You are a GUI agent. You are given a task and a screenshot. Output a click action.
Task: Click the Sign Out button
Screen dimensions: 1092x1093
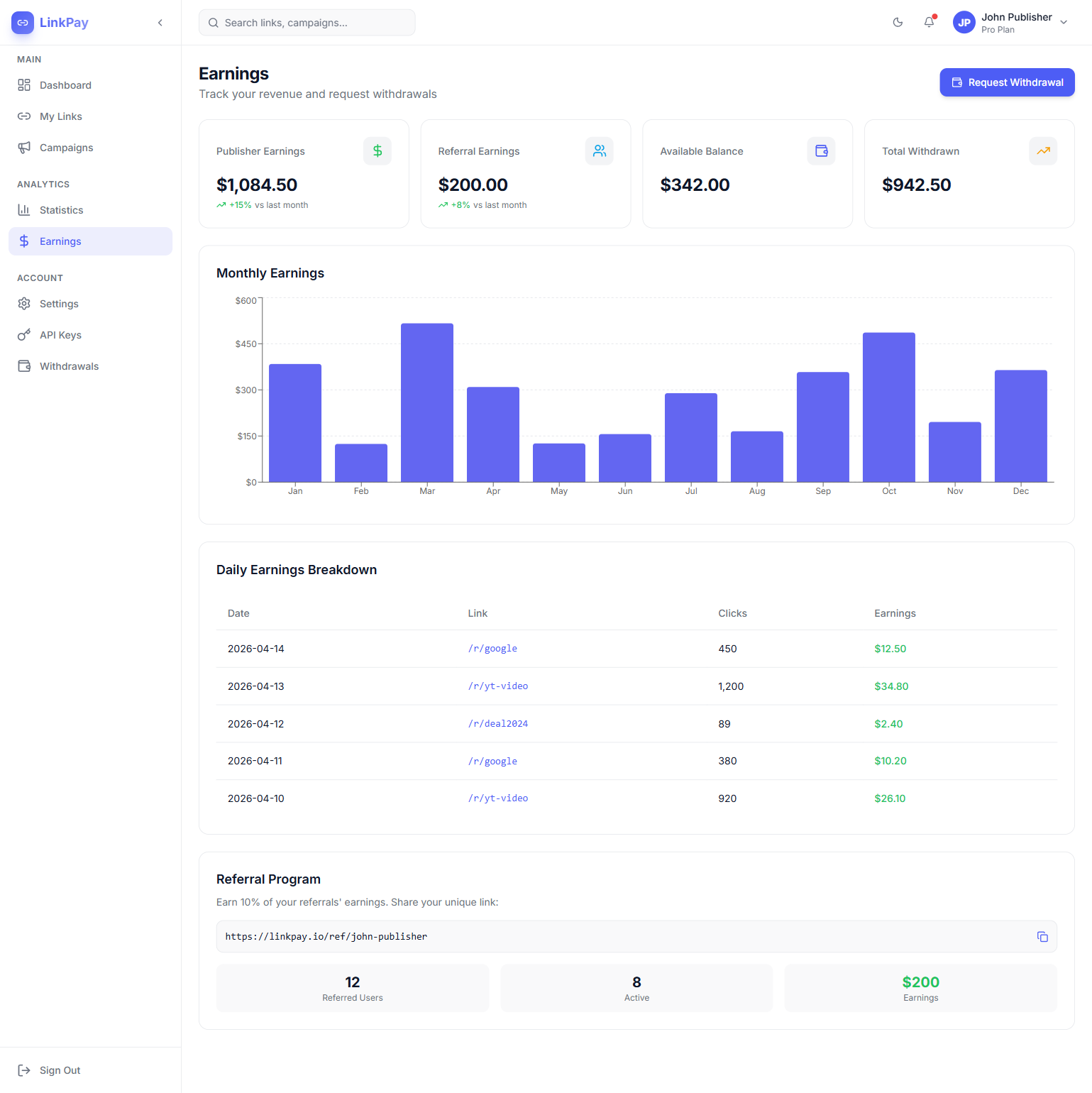pos(90,1070)
